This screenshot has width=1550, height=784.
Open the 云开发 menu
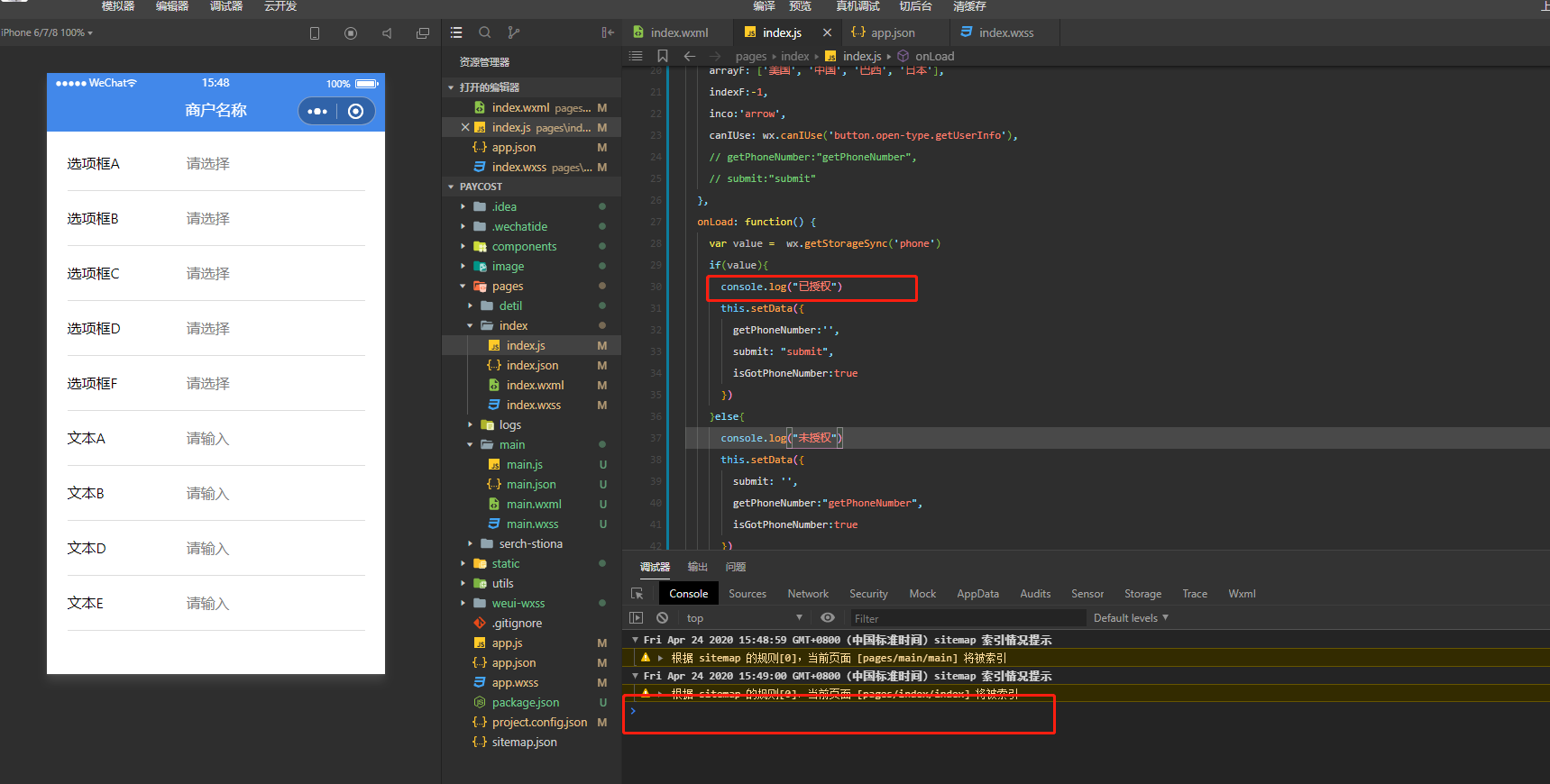tap(280, 6)
